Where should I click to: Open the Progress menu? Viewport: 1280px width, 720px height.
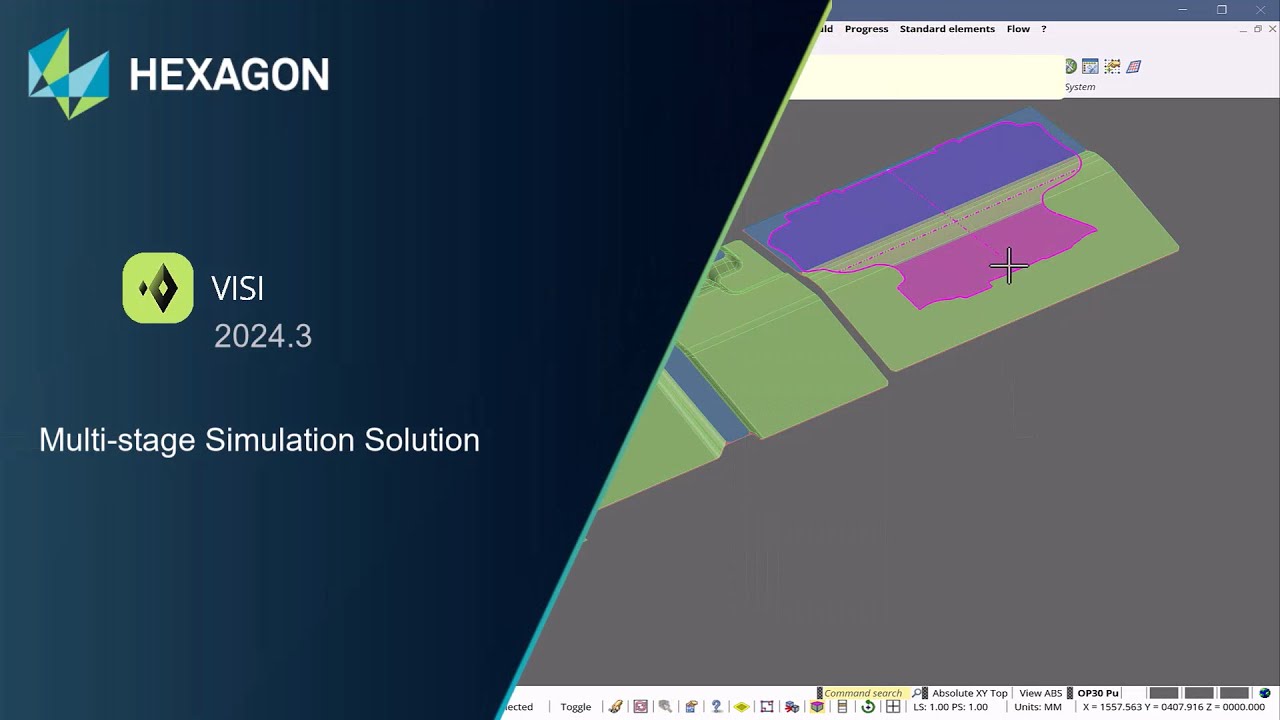click(x=866, y=29)
